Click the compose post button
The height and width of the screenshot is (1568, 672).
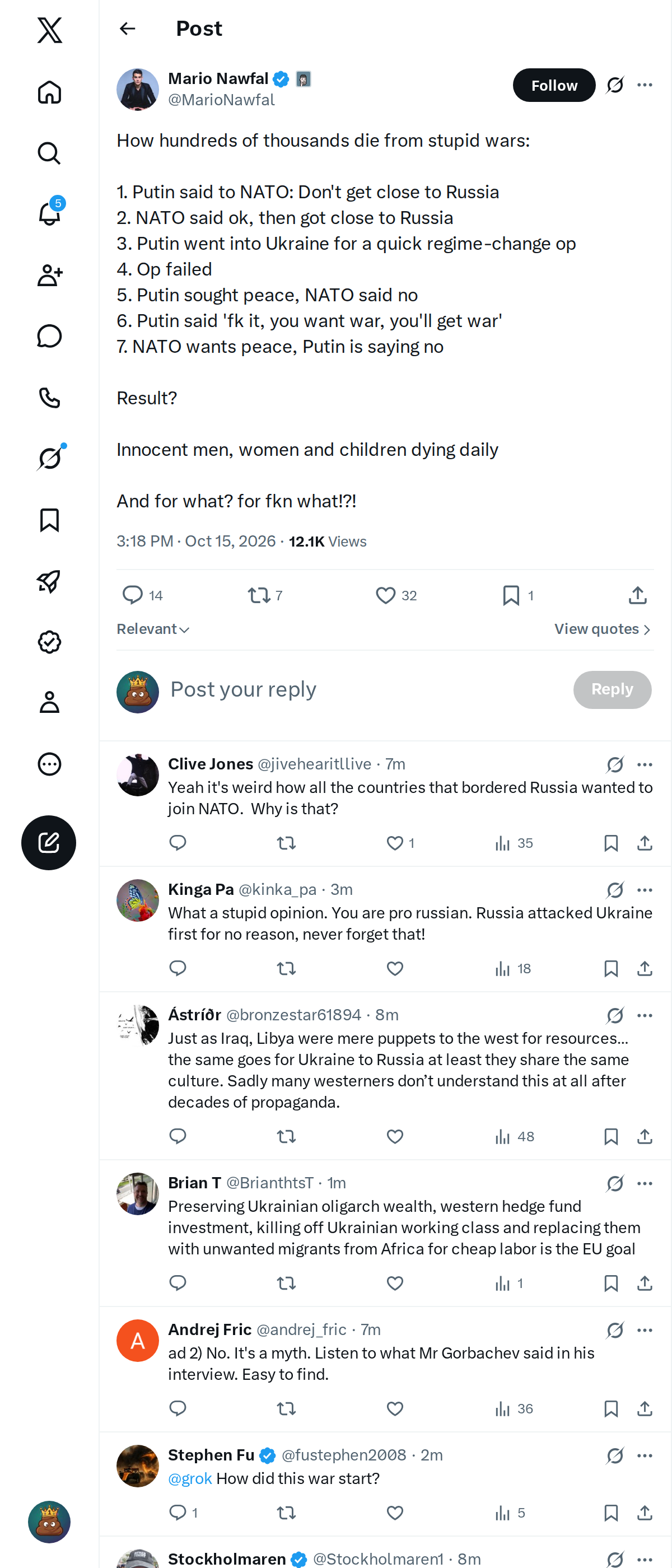tap(49, 842)
